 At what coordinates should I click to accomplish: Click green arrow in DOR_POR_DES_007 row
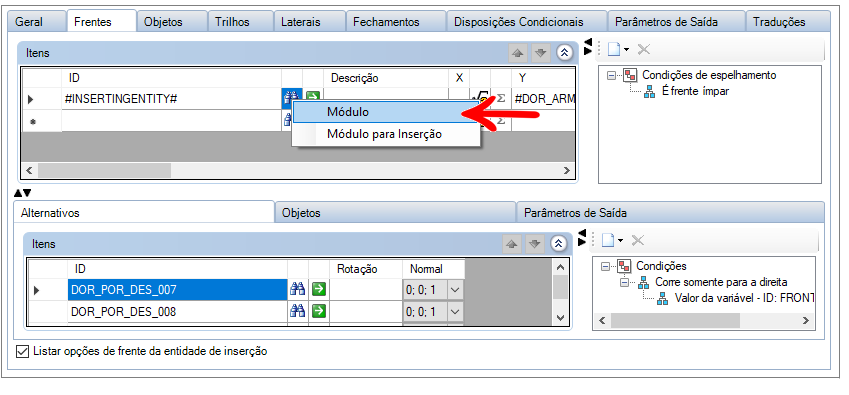point(319,289)
